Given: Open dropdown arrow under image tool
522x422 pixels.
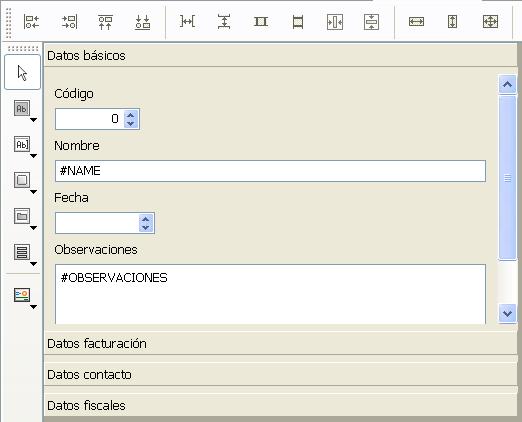Looking at the screenshot, I should (33, 307).
